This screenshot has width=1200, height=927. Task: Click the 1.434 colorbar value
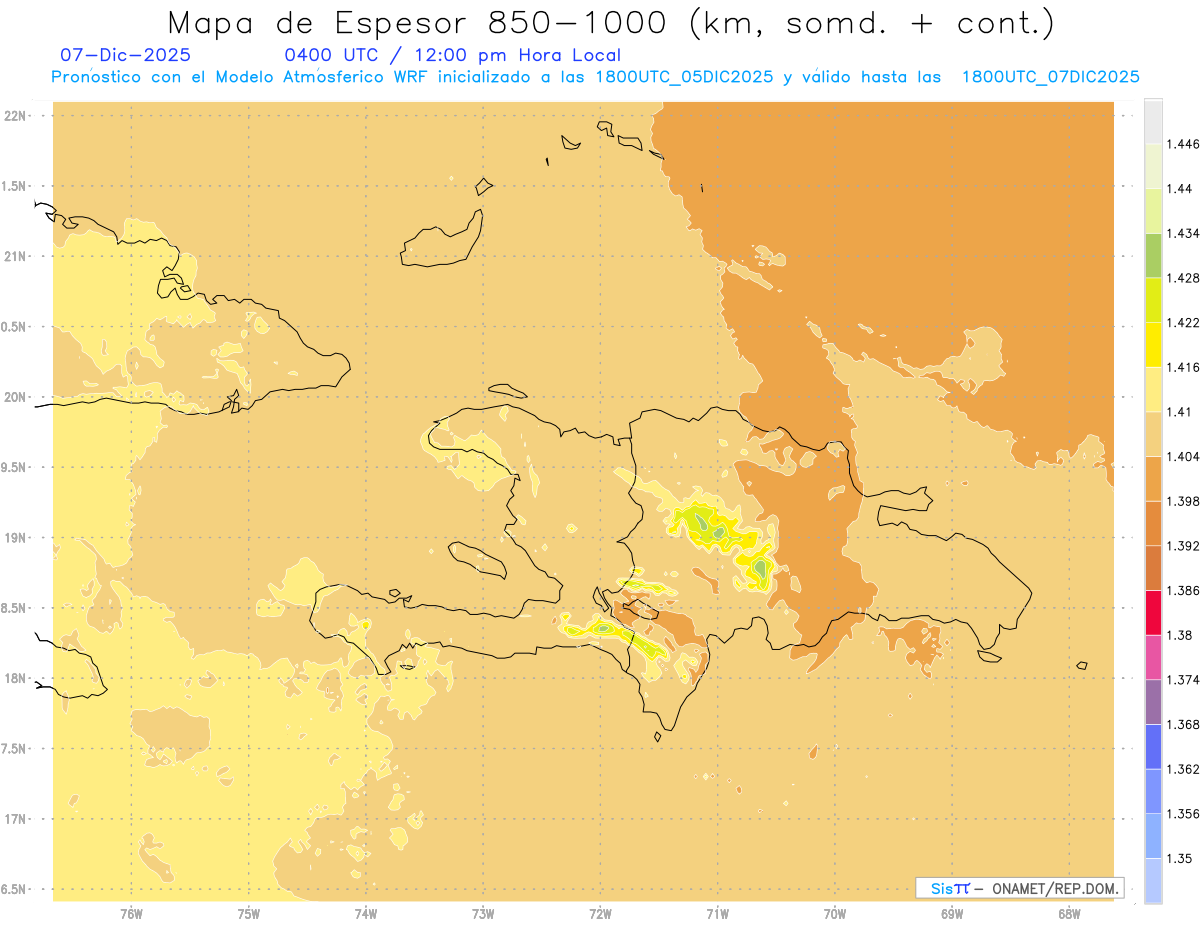coord(1183,233)
